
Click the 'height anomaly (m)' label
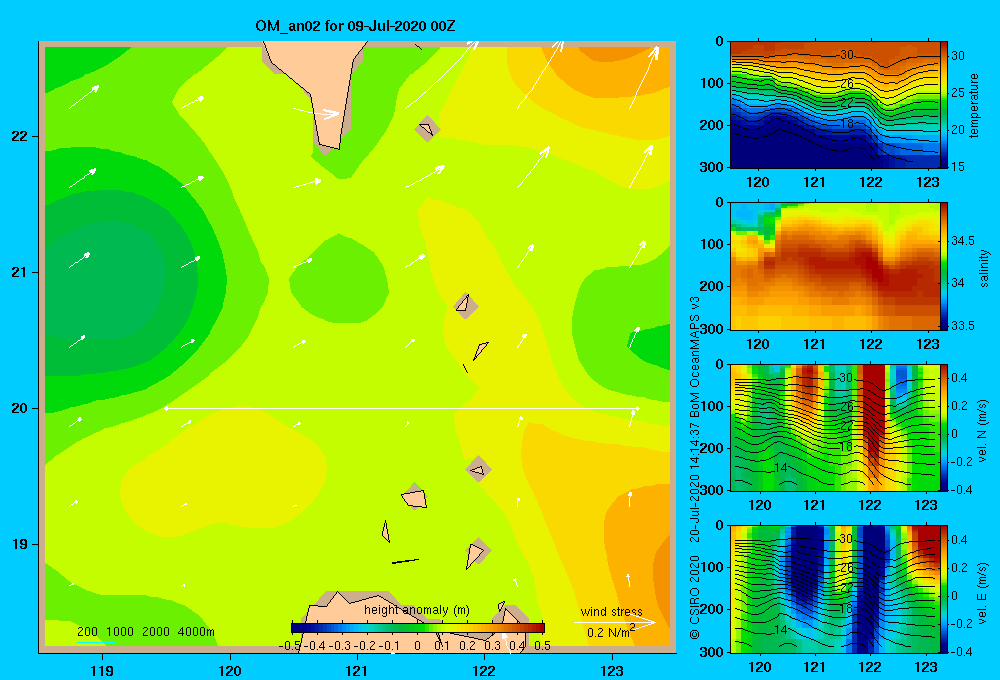[x=417, y=610]
